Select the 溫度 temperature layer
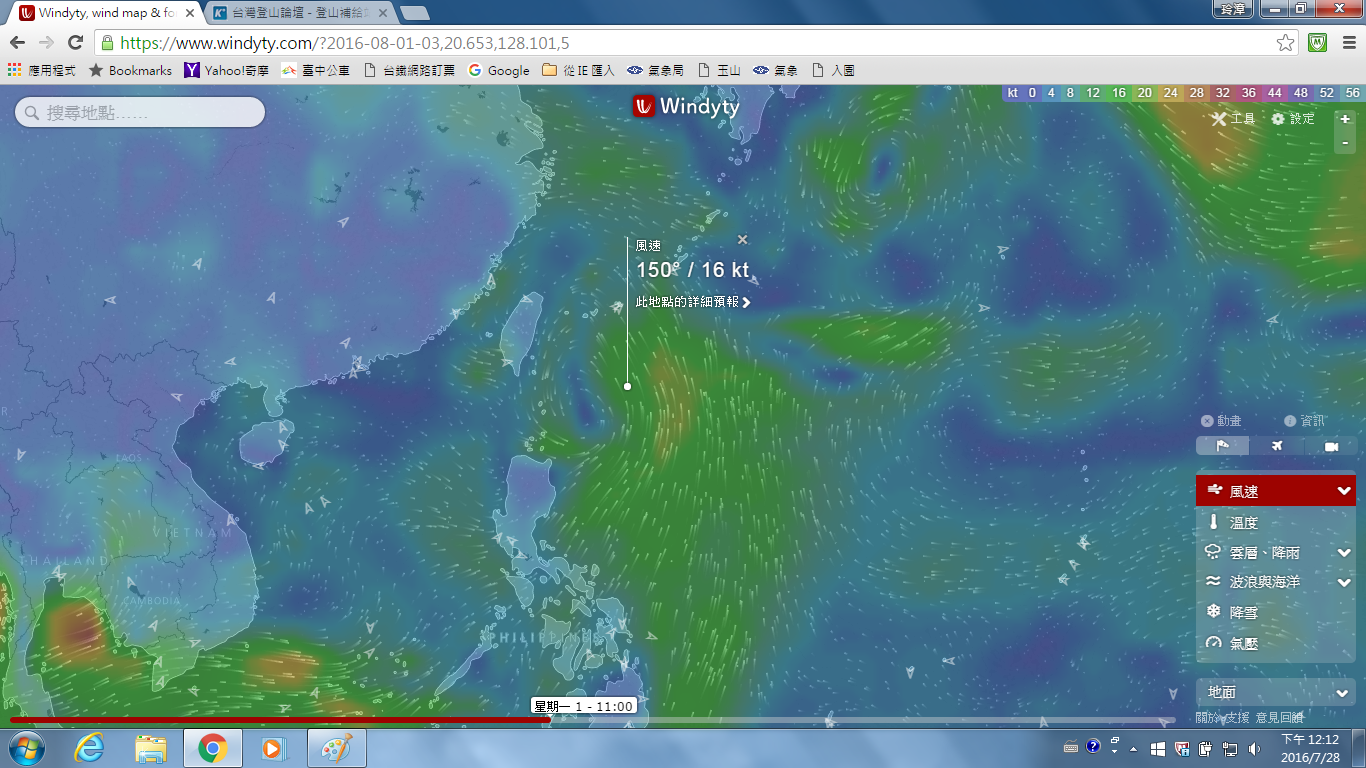Screen dimensions: 1366x768 1243,522
